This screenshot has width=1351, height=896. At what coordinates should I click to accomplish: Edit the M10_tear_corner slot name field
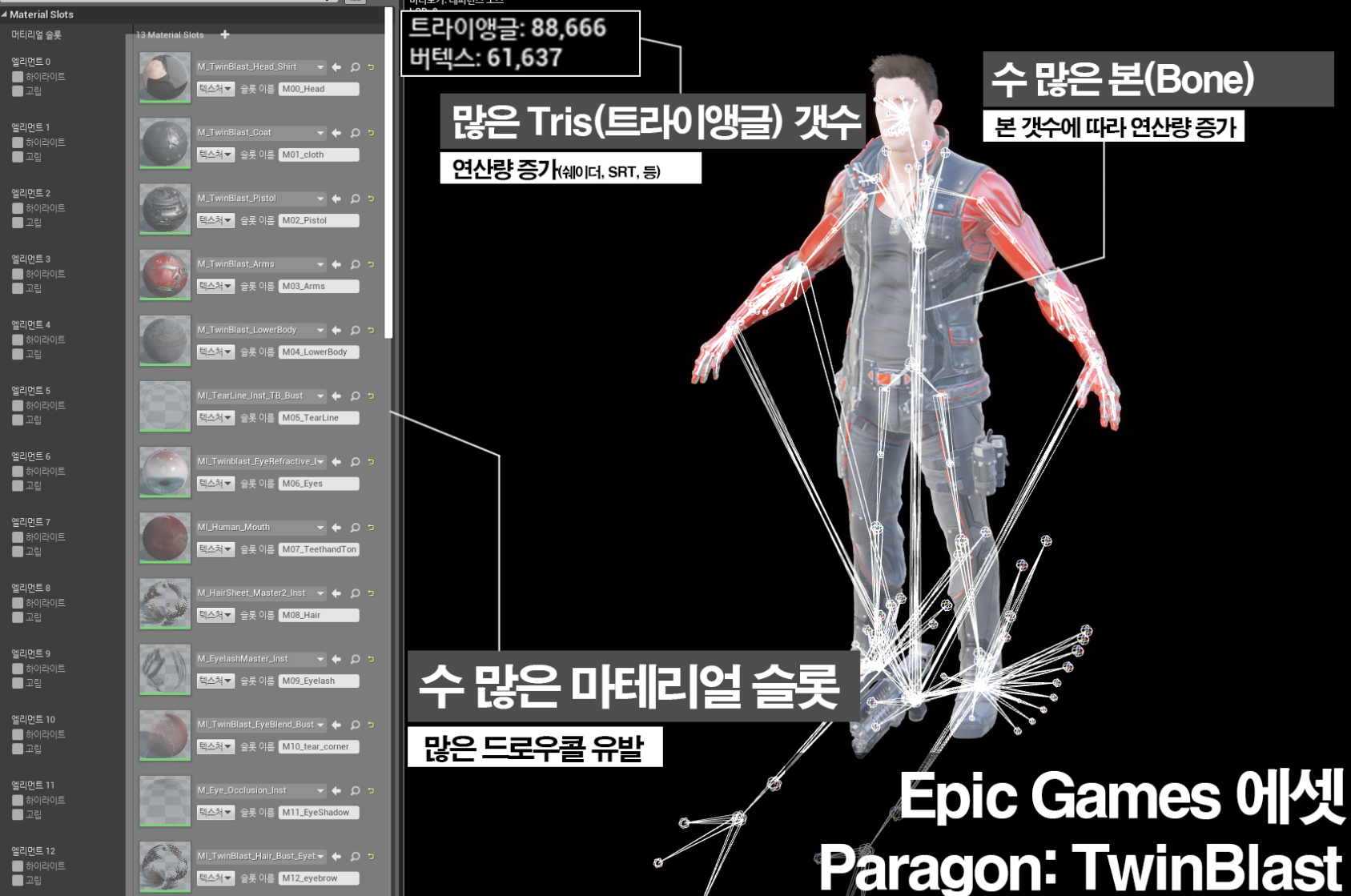click(319, 747)
